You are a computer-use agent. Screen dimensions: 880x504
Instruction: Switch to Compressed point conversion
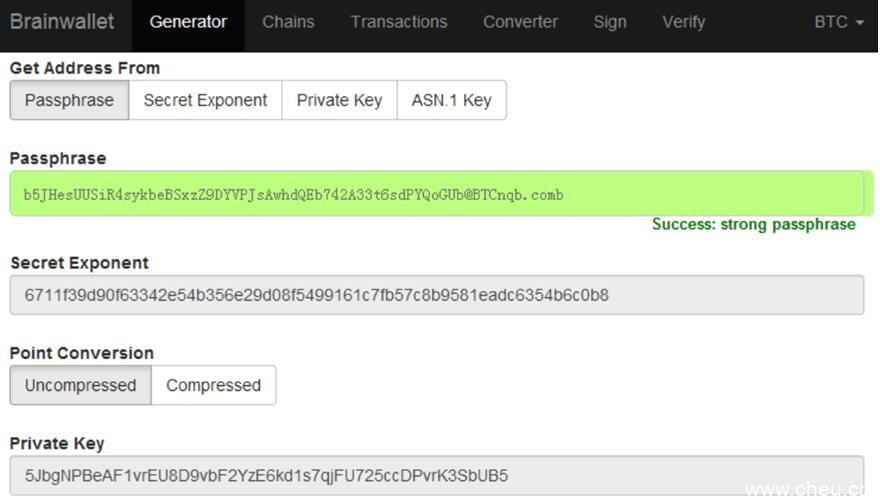point(213,385)
